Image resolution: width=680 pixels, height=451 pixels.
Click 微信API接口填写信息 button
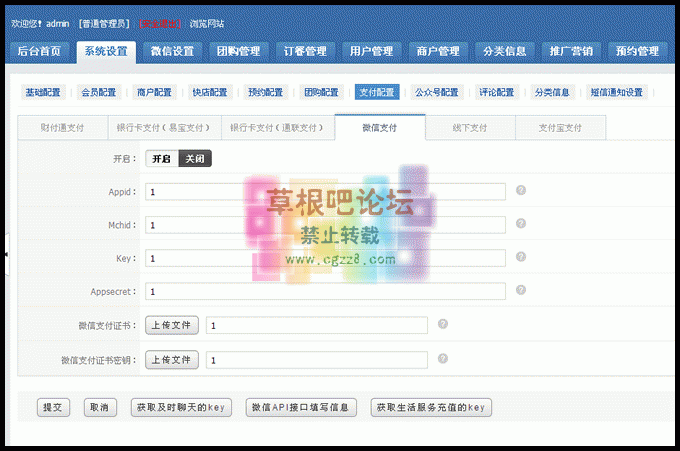click(x=301, y=408)
